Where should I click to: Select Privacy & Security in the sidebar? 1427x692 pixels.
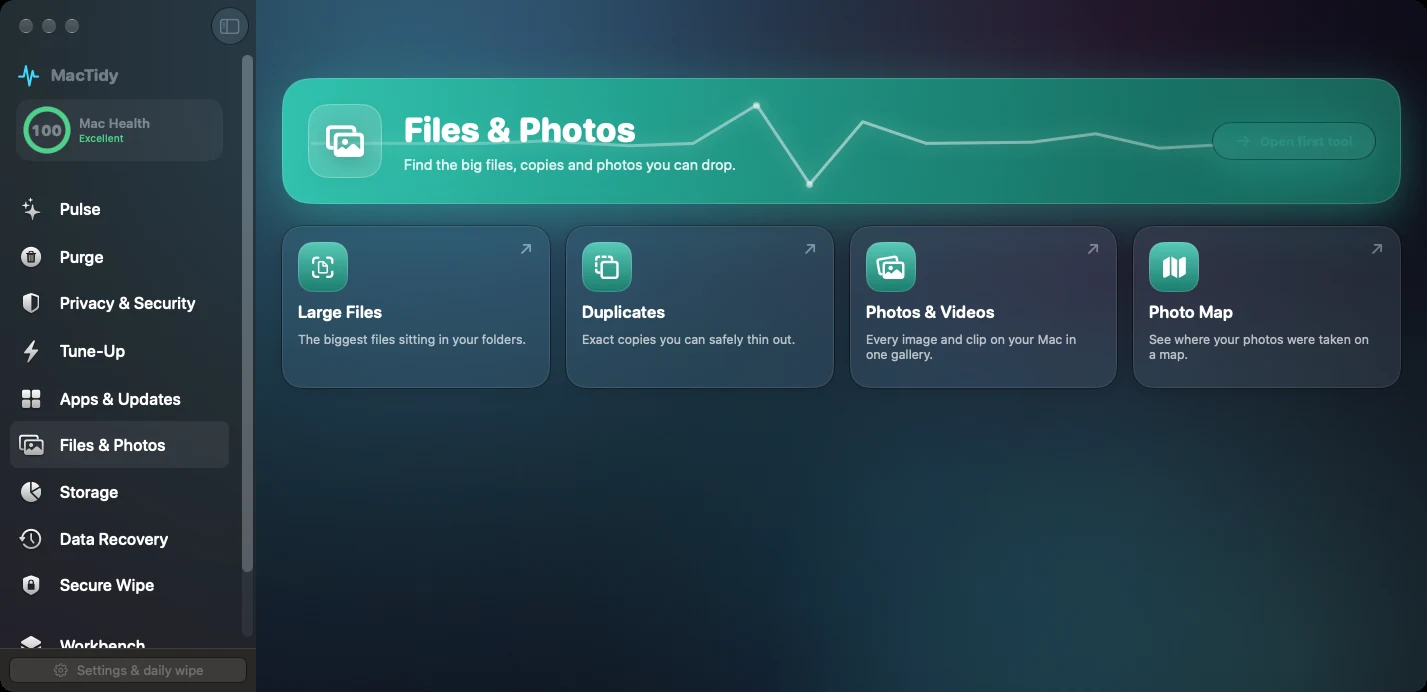[119, 303]
